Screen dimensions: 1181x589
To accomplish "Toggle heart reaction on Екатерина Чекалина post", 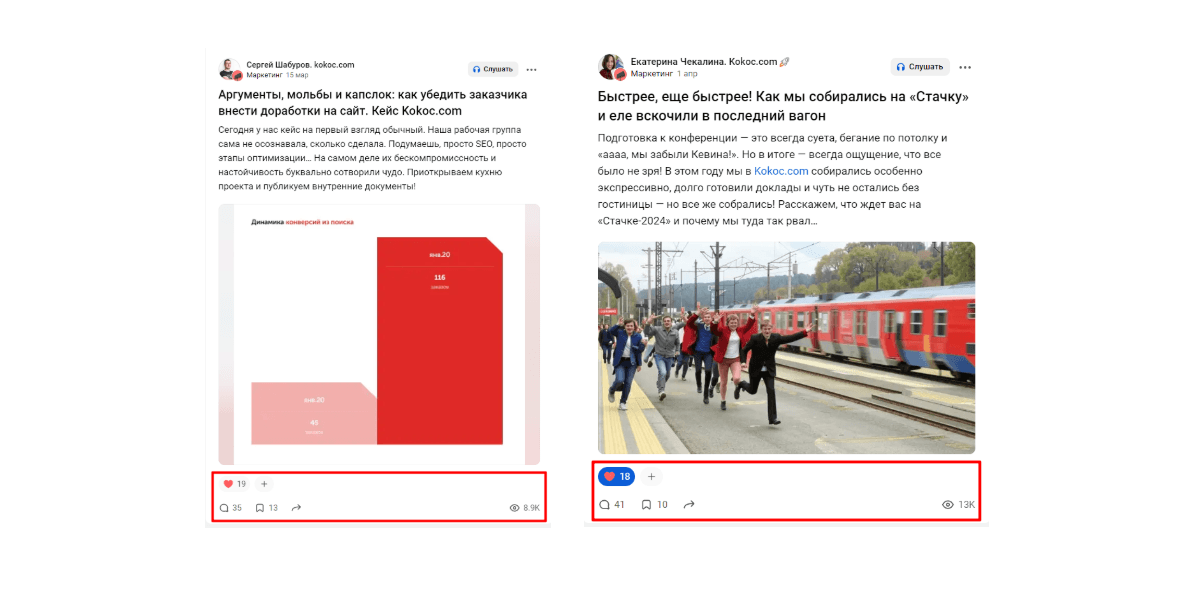I will point(616,477).
